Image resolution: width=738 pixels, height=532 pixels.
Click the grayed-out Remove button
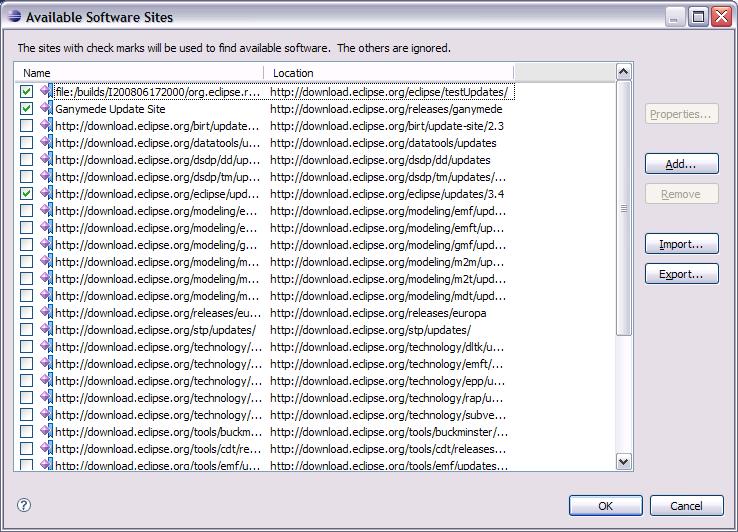point(682,194)
